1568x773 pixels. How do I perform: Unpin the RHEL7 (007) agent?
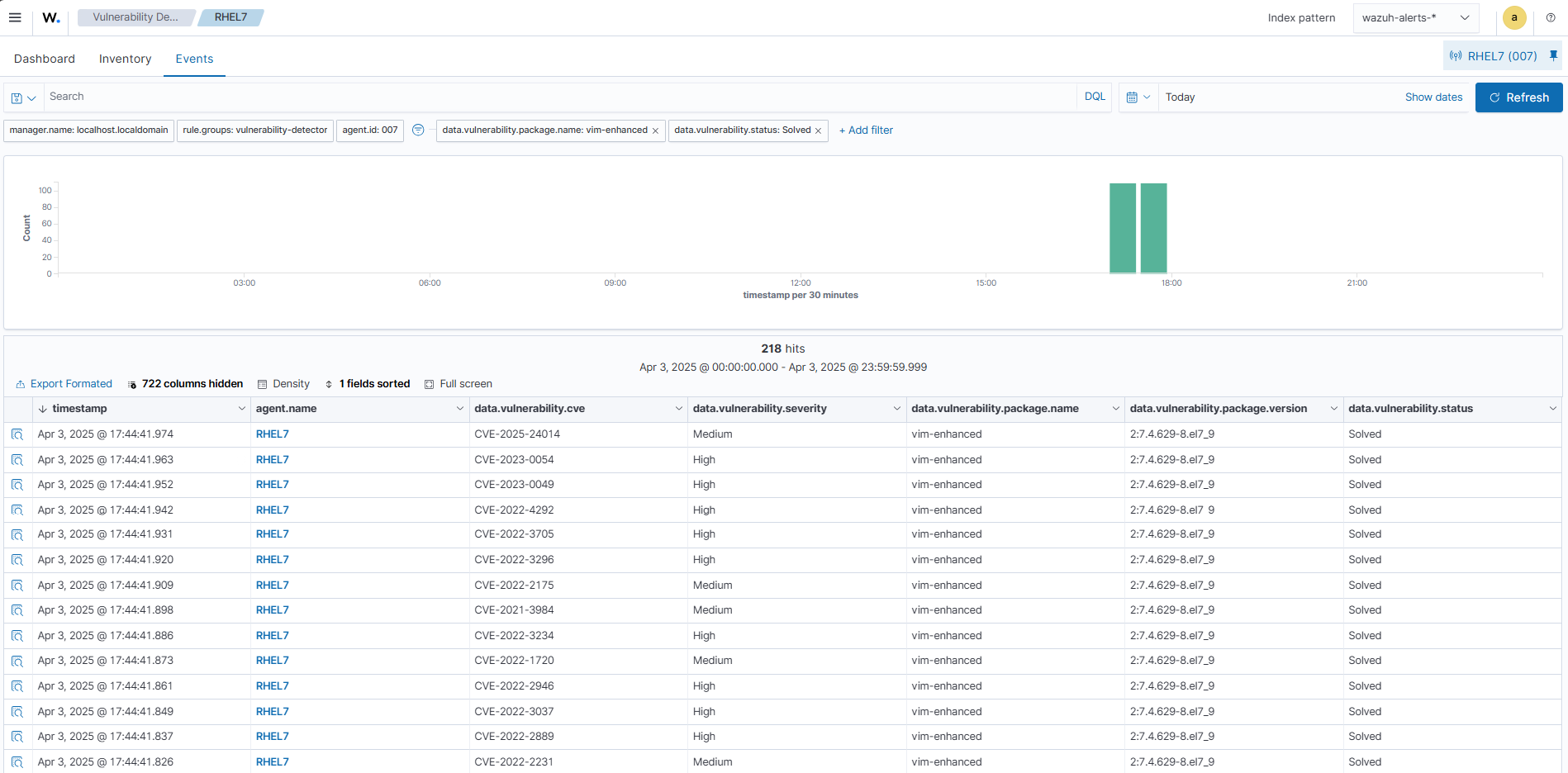point(1553,56)
